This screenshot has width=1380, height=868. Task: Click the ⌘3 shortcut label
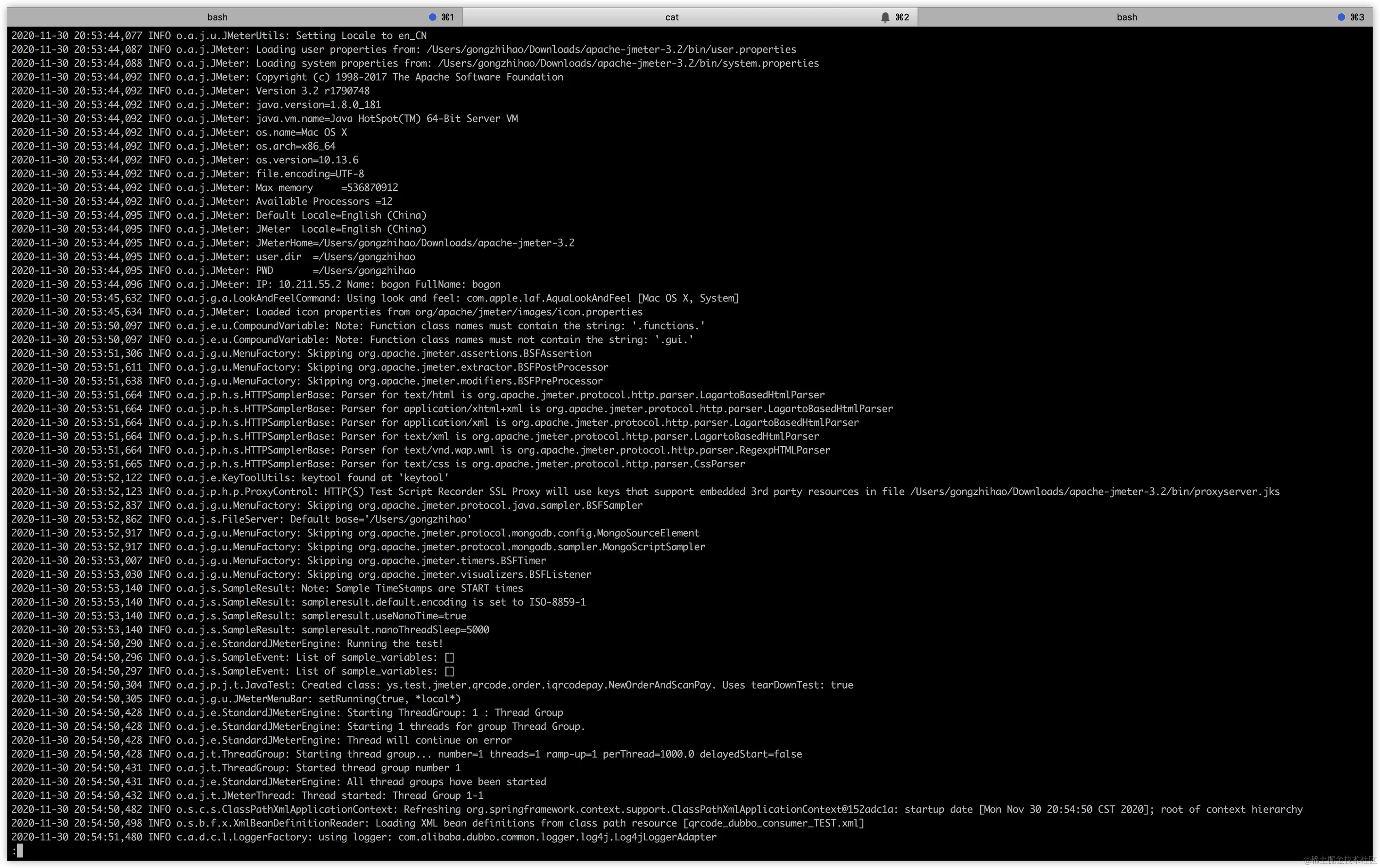[x=1357, y=17]
